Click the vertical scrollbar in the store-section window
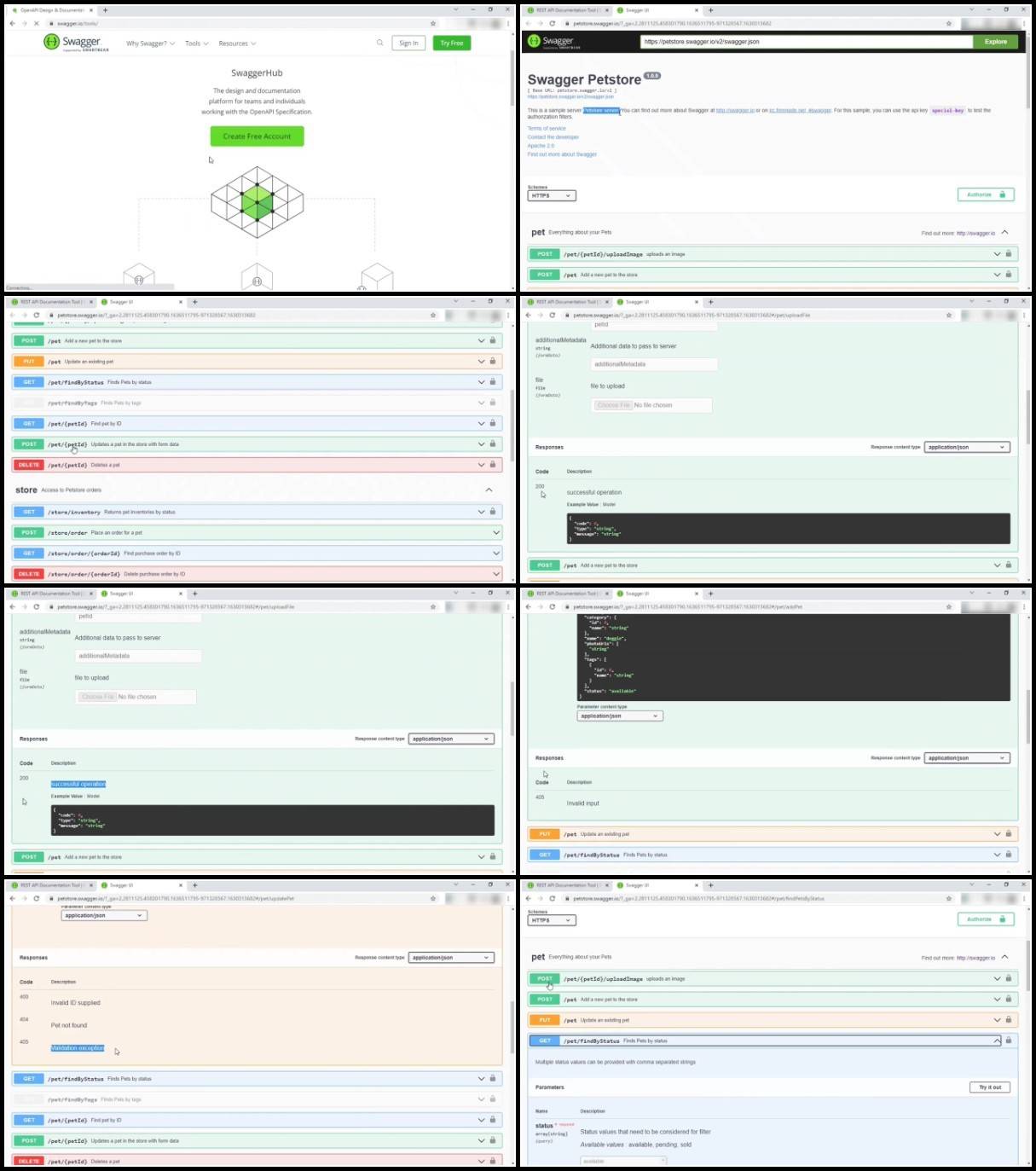 tap(512, 426)
